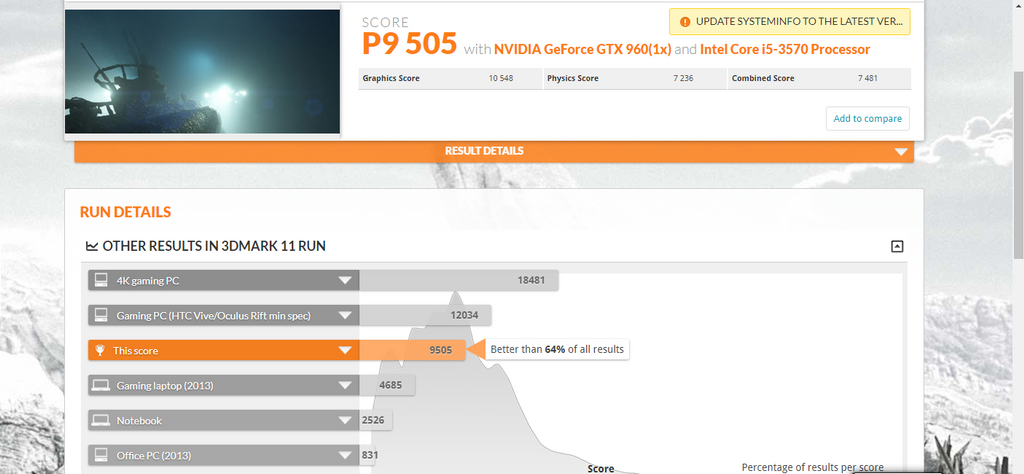Viewport: 1024px width, 474px height.
Task: Click the P9 505 score number
Action: (409, 44)
